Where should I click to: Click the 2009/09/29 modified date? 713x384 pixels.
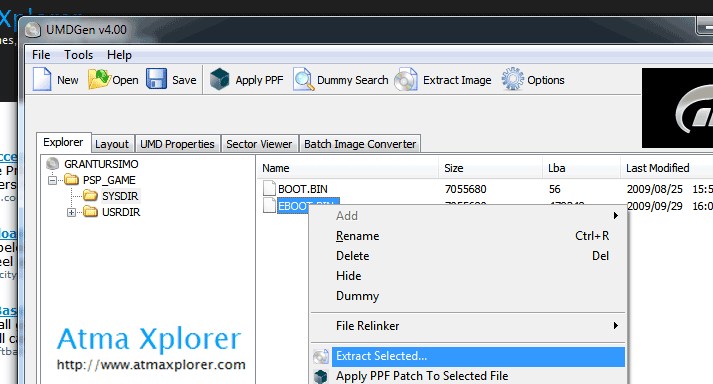pyautogui.click(x=655, y=206)
